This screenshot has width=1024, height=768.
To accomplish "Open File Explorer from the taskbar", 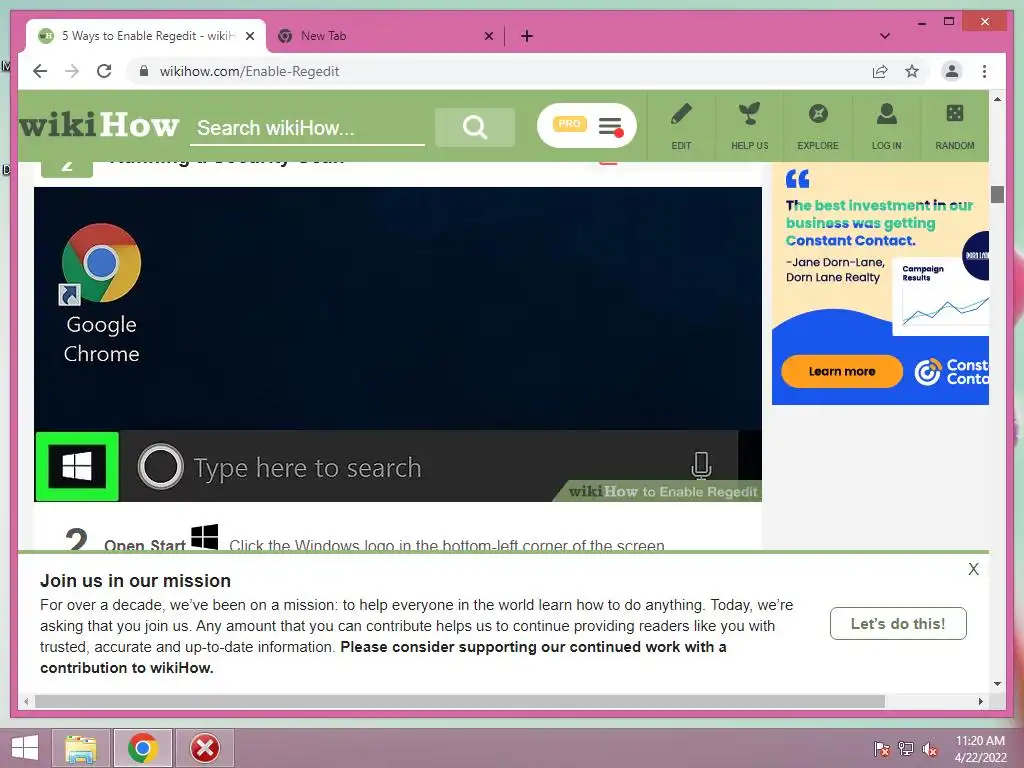I will click(x=81, y=748).
